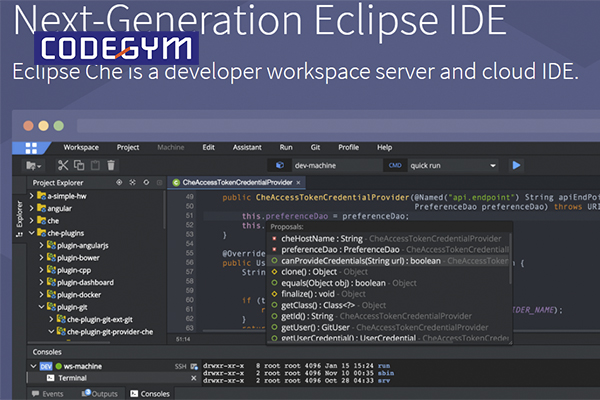Switch to the Events tab
The image size is (600, 400).
[x=47, y=393]
